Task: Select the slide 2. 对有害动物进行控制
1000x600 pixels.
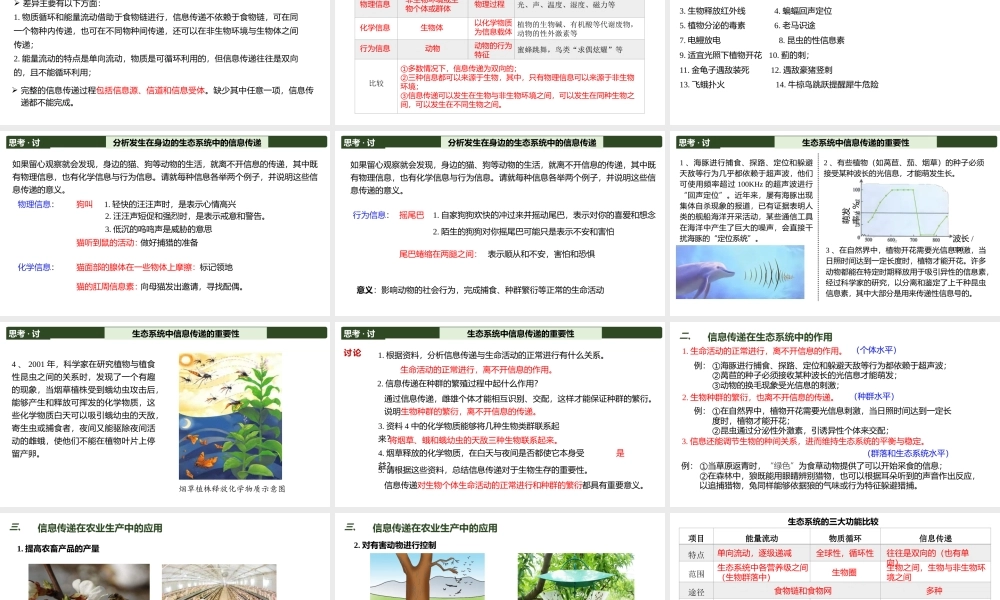Action: click(x=500, y=557)
